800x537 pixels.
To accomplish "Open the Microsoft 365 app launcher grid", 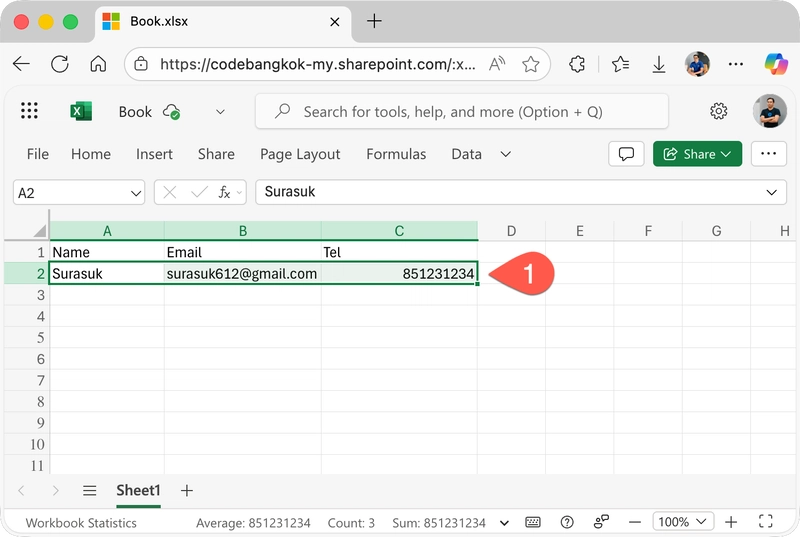I will [29, 111].
